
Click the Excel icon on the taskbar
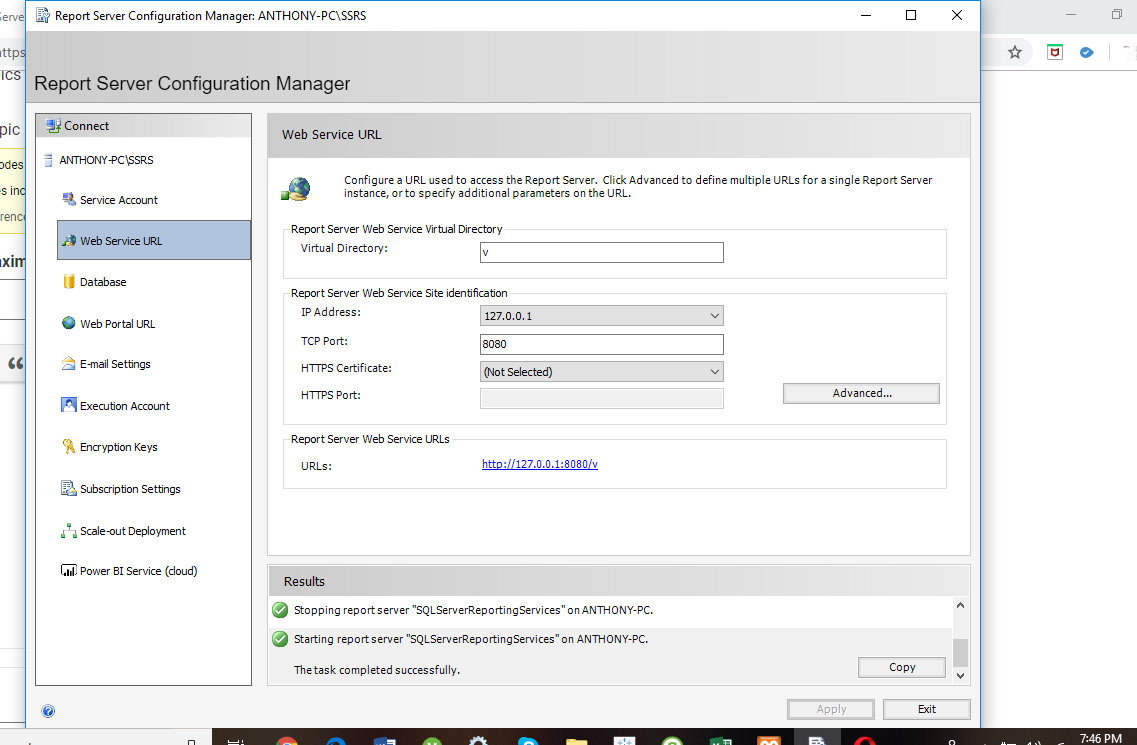pos(720,740)
